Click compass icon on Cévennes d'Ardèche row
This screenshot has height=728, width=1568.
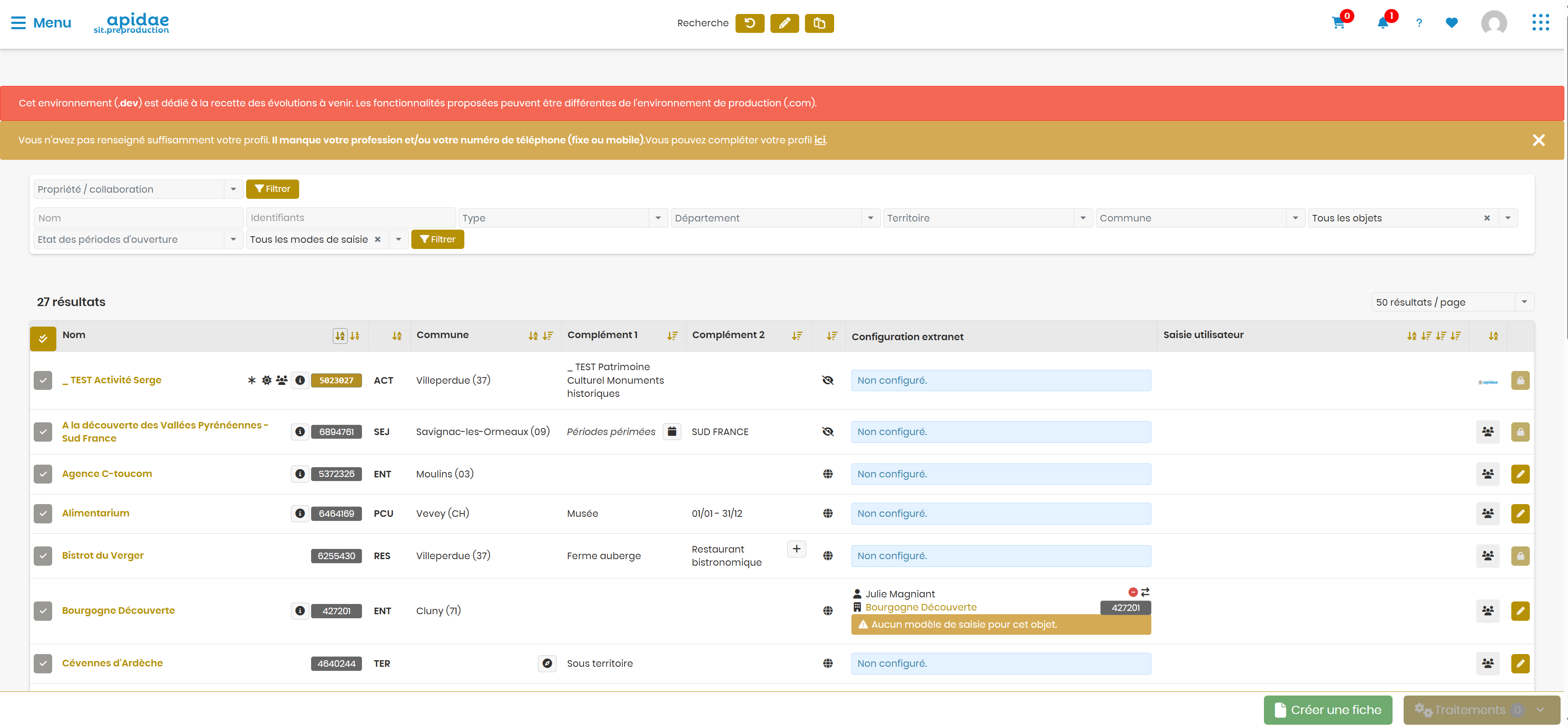click(x=547, y=663)
